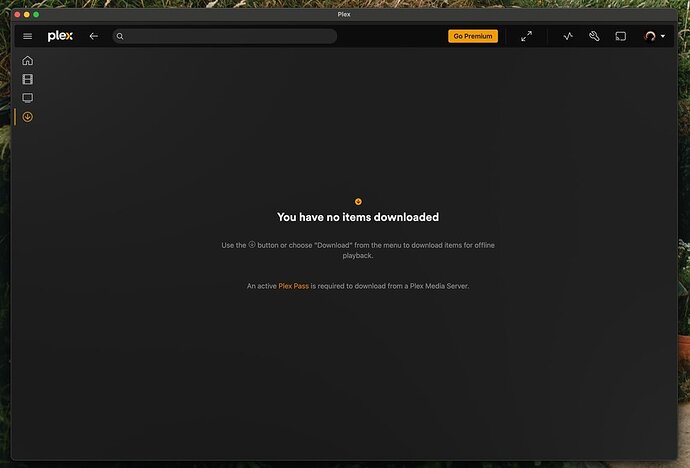The image size is (690, 468).
Task: Open the hamburger sidebar menu
Action: pyautogui.click(x=28, y=36)
